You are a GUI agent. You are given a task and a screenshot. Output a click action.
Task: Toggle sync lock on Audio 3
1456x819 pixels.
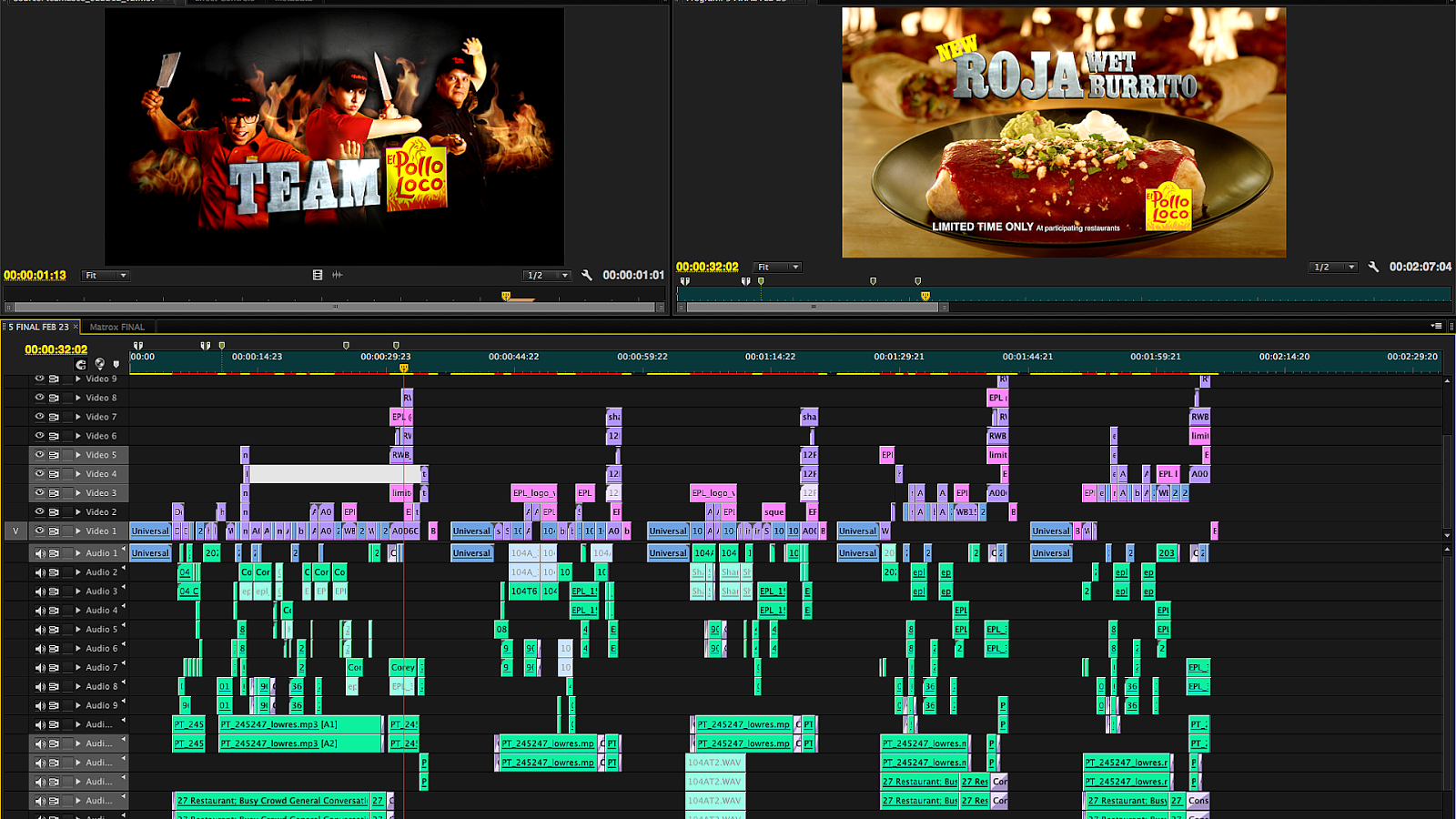54,591
